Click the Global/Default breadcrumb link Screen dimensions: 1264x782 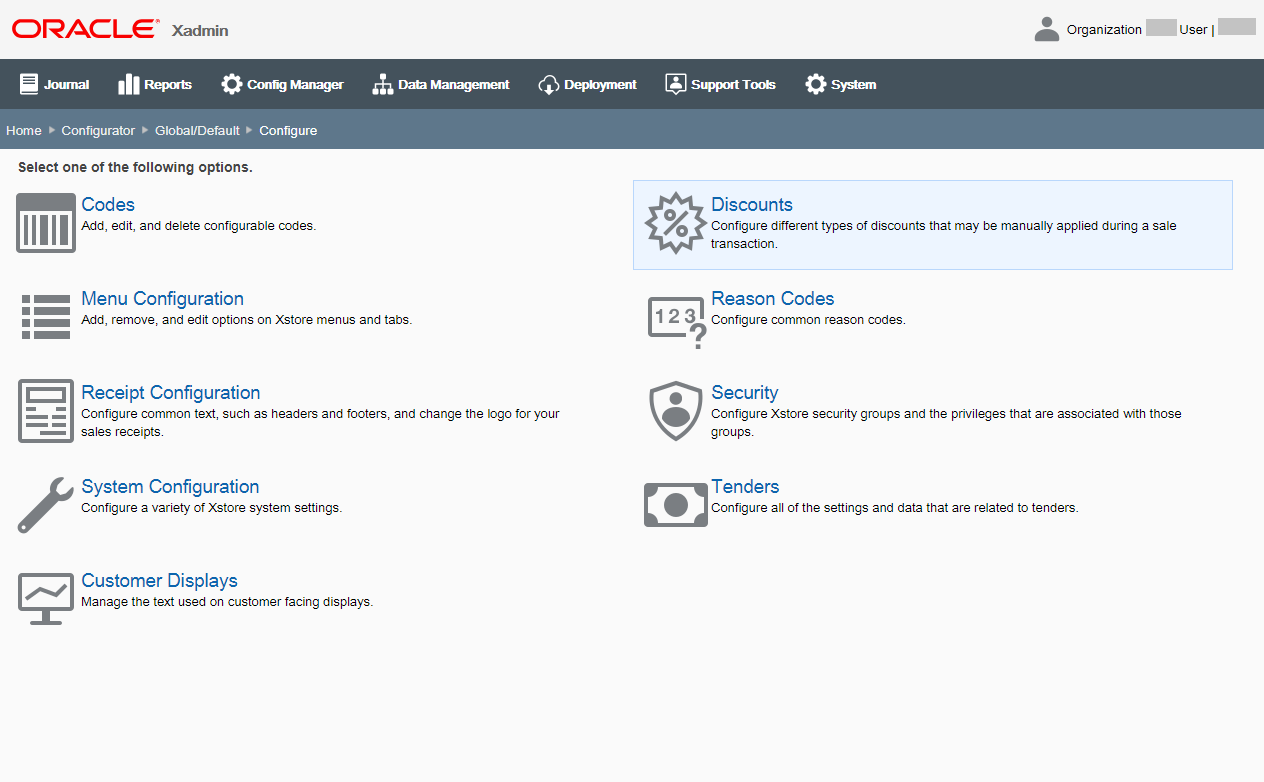click(x=197, y=130)
